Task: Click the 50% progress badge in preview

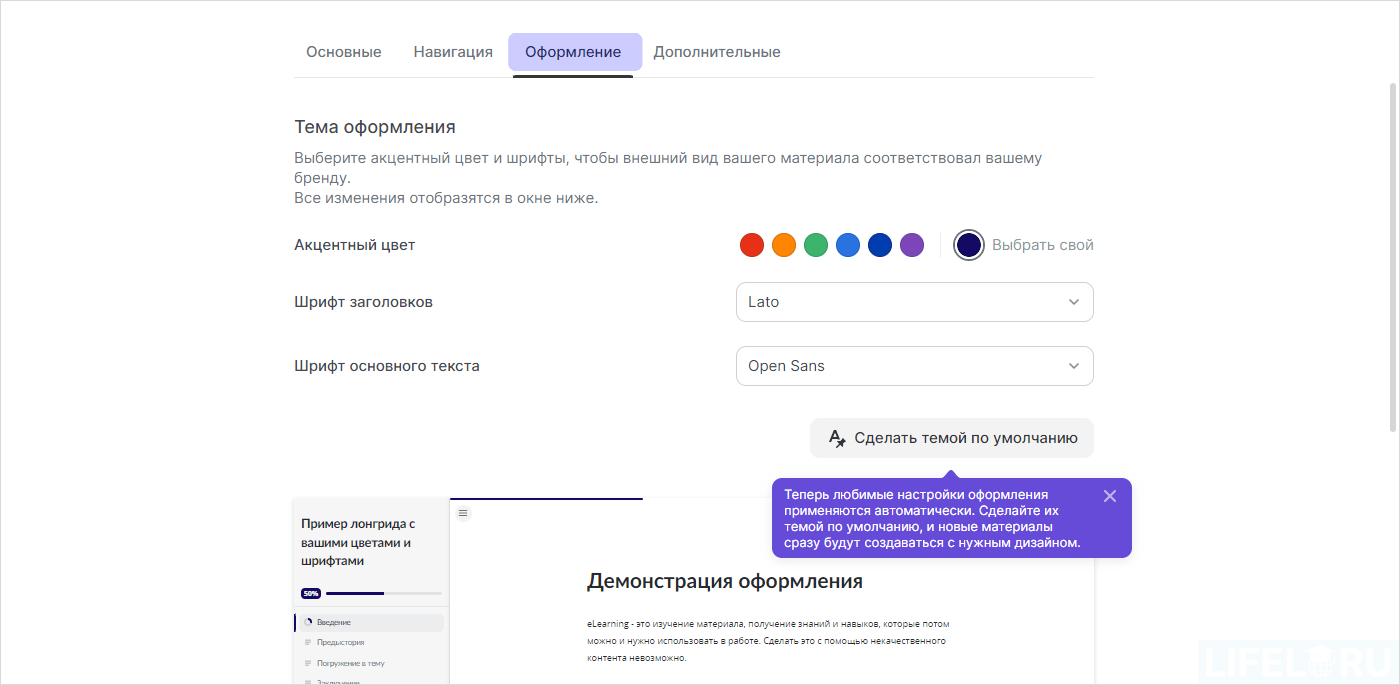Action: point(309,593)
